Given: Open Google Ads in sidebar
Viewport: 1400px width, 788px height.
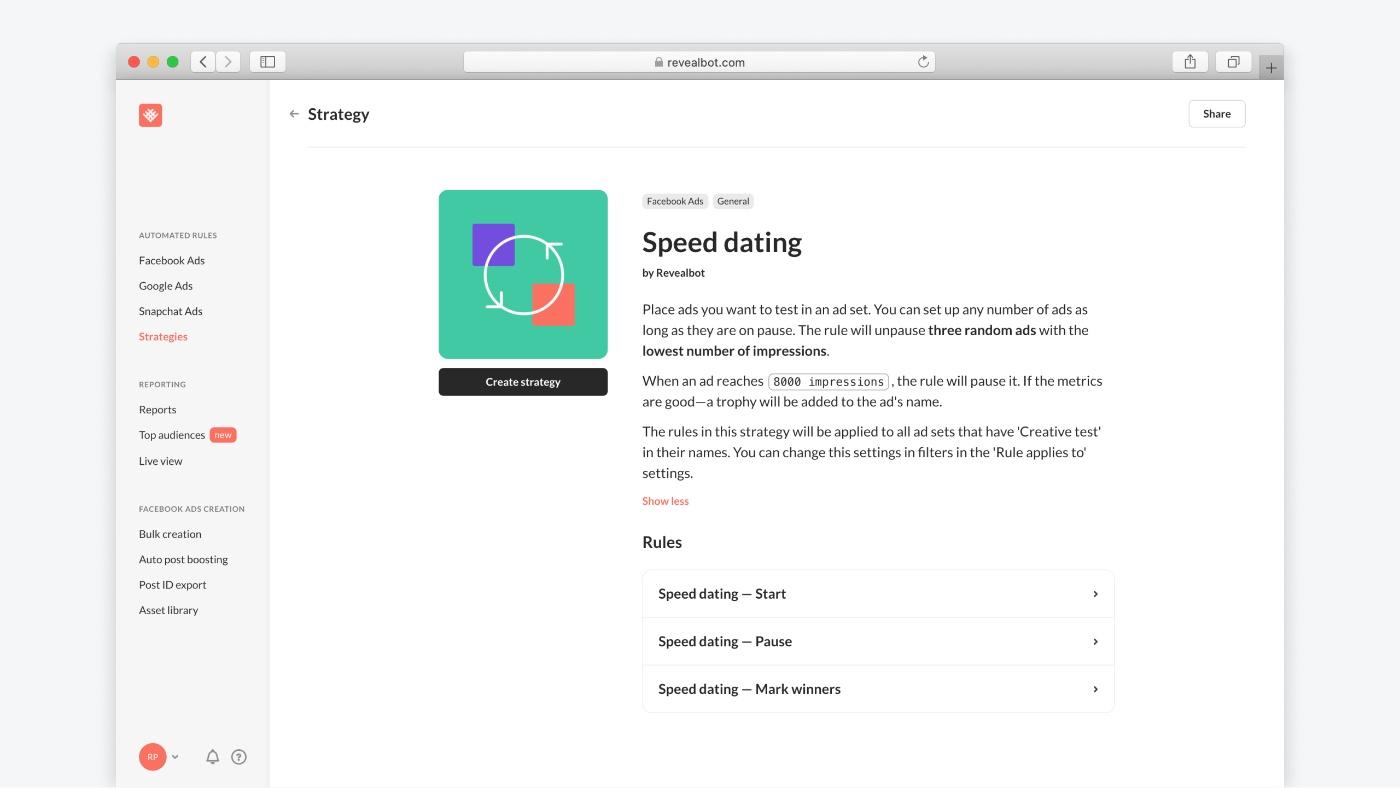Looking at the screenshot, I should click(x=166, y=286).
